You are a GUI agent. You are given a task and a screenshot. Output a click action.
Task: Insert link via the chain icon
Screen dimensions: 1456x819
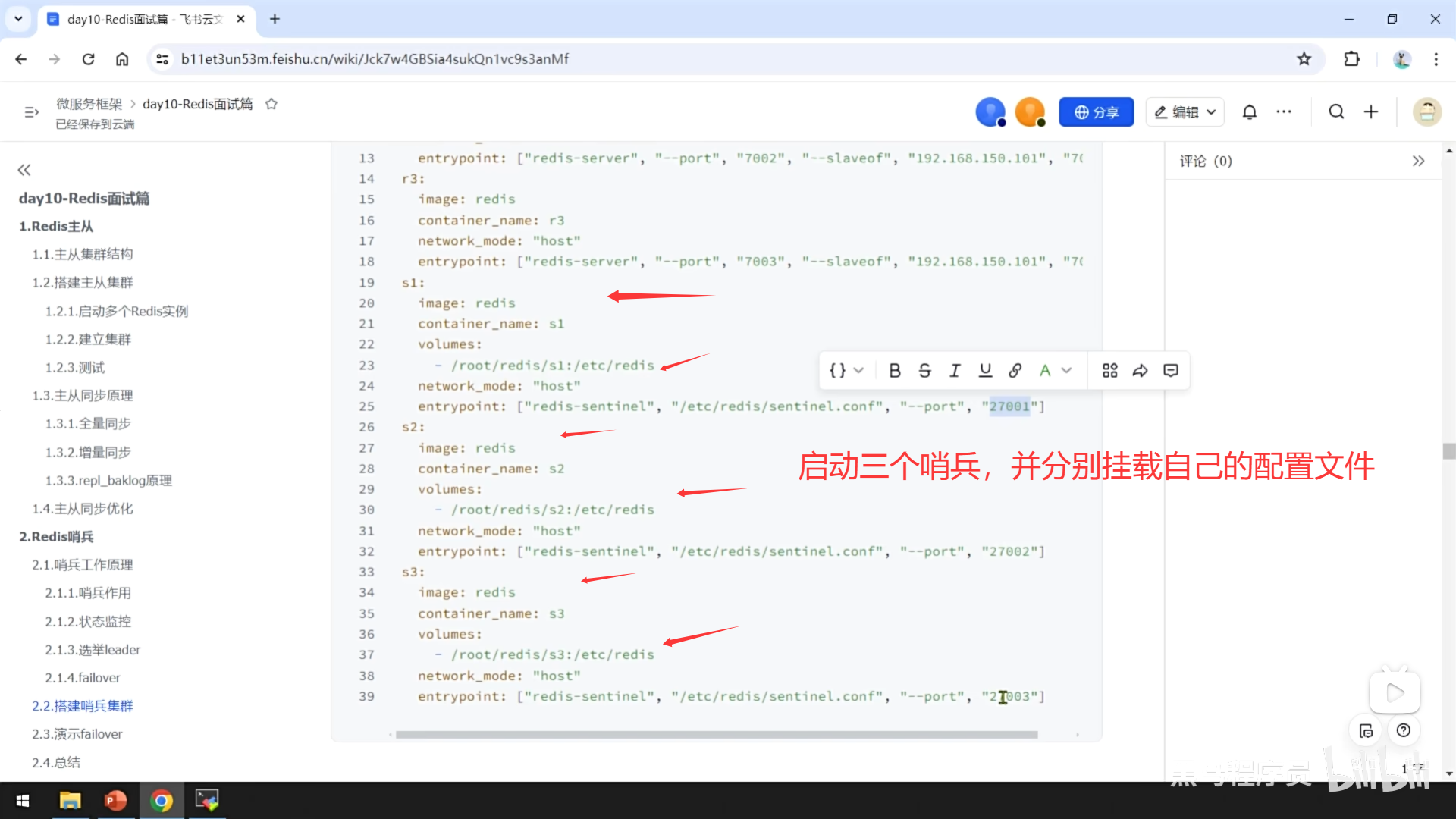pyautogui.click(x=1015, y=371)
